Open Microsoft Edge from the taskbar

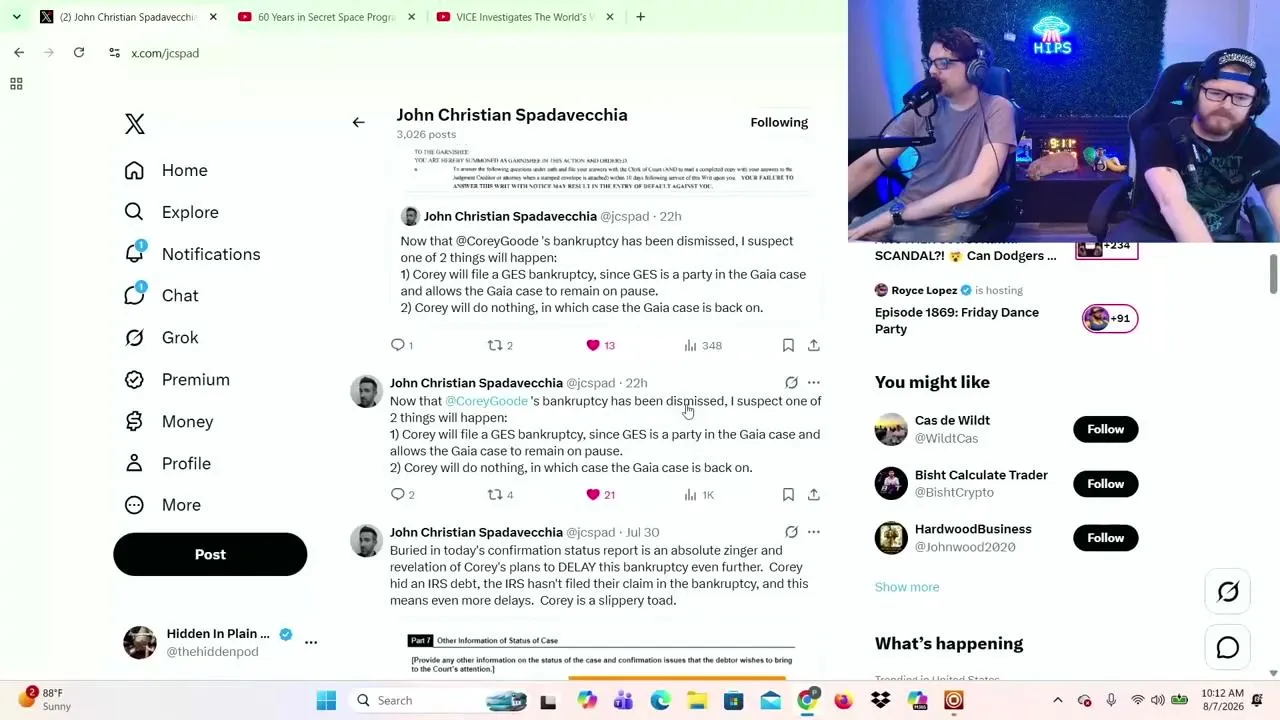tap(660, 701)
